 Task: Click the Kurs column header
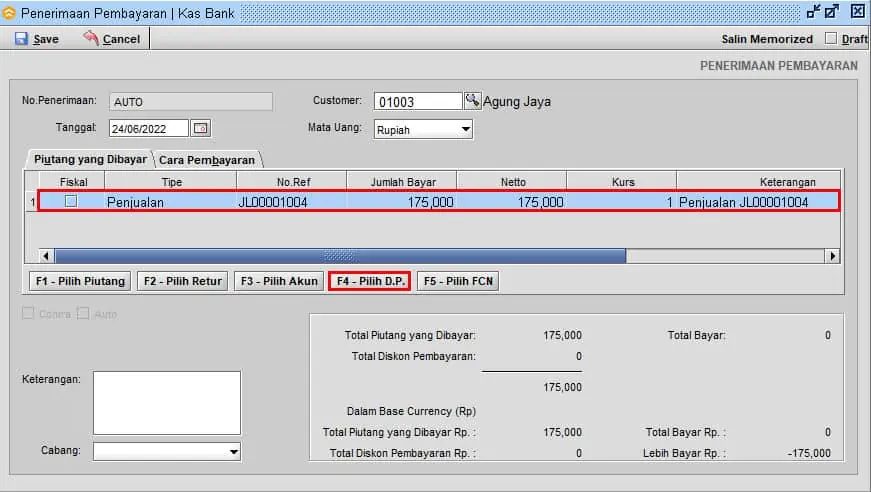pos(622,182)
